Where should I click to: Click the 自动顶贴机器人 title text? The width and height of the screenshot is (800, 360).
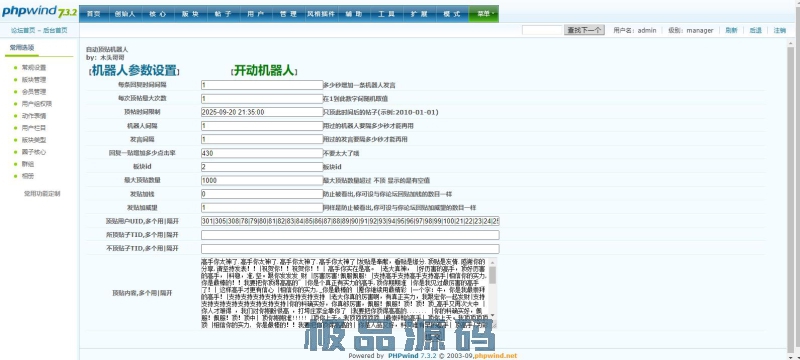click(x=107, y=49)
